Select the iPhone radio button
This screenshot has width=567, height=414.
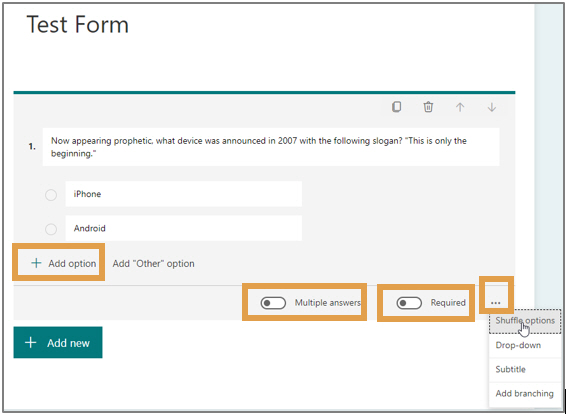click(51, 195)
